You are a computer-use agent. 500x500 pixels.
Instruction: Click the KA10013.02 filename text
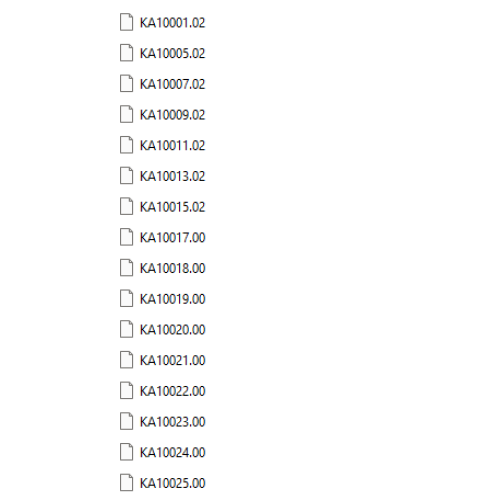point(172,176)
